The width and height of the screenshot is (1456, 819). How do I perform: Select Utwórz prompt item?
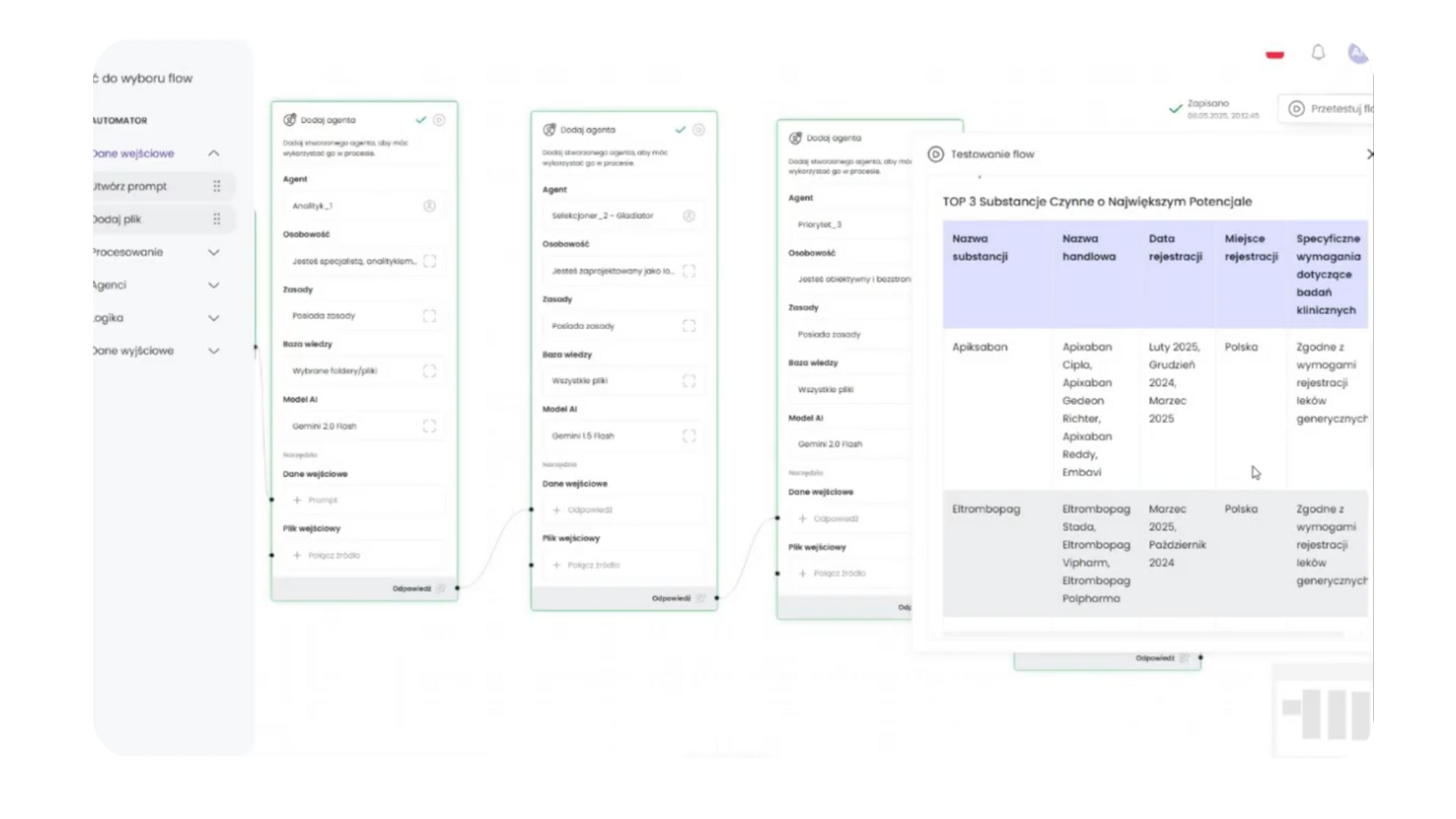click(x=163, y=187)
